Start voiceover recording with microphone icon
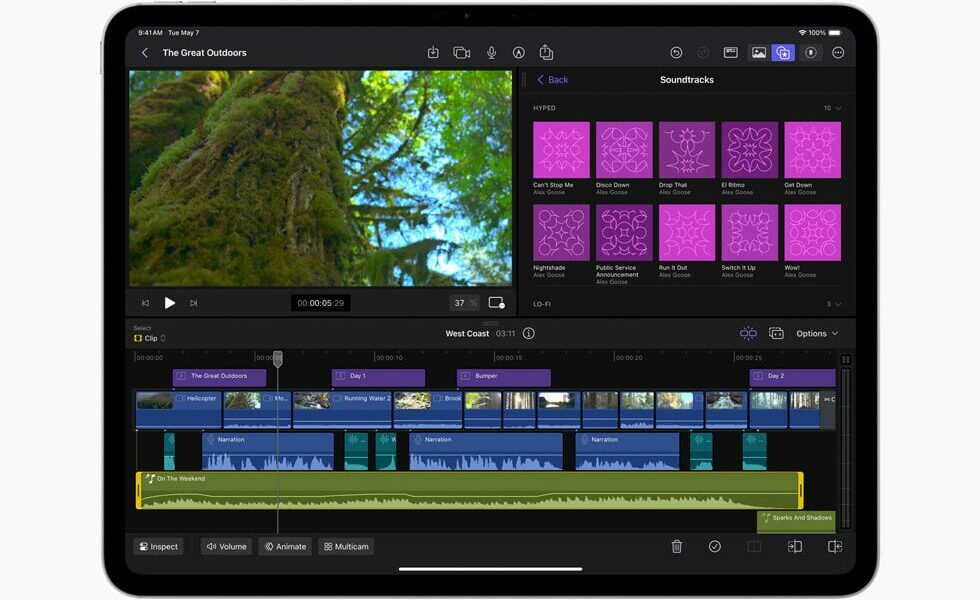This screenshot has height=600, width=980. coord(492,53)
